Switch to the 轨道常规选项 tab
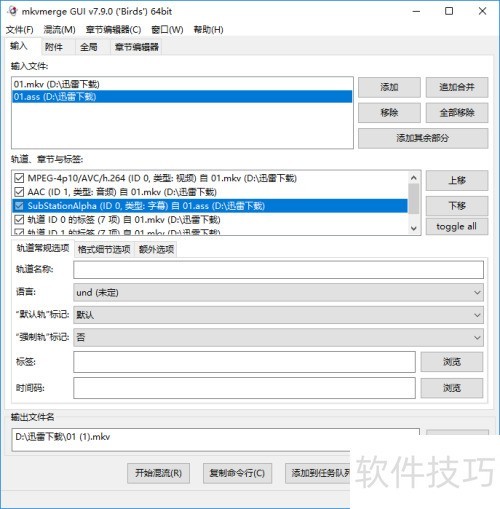The height and width of the screenshot is (509, 500). click(43, 248)
